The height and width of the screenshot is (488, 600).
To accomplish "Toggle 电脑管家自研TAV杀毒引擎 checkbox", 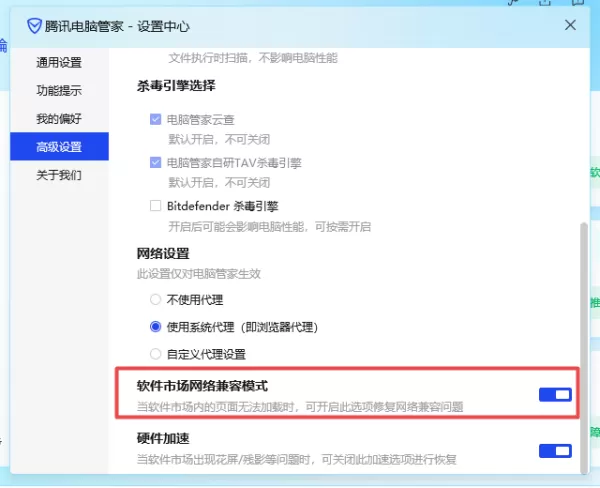I will 155,163.
